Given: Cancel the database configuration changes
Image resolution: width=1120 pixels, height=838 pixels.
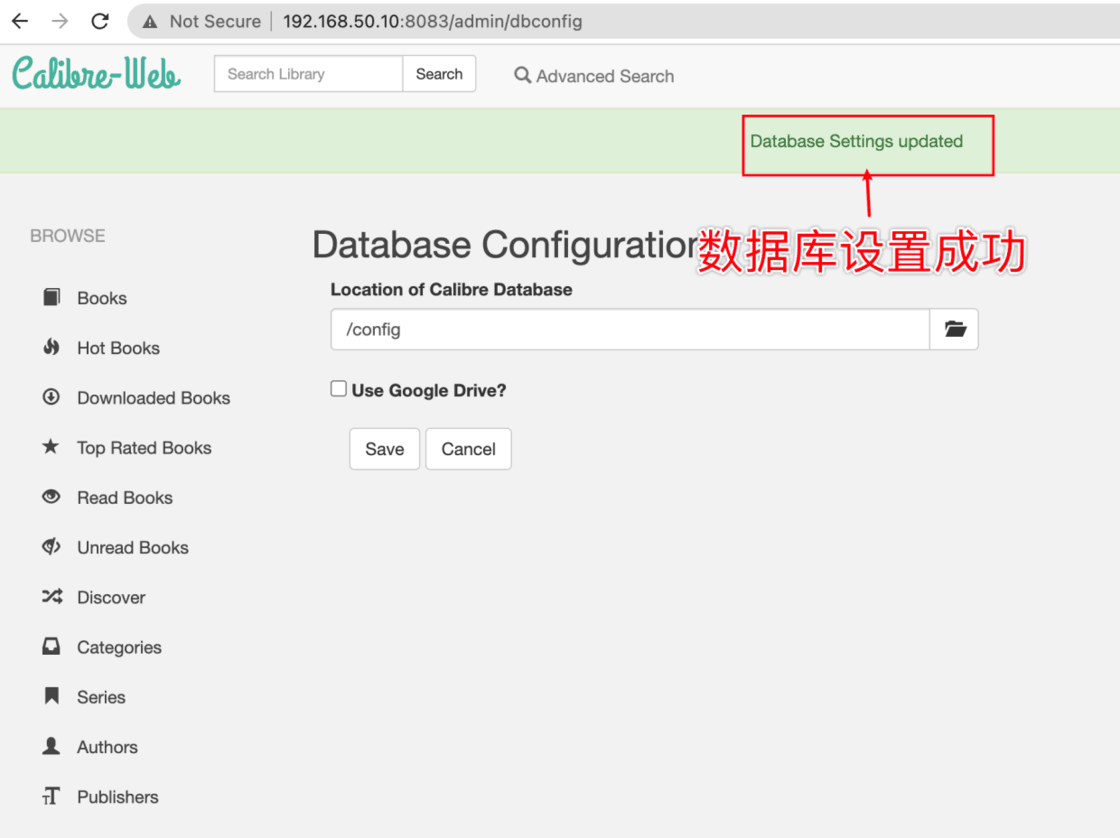Looking at the screenshot, I should 468,449.
